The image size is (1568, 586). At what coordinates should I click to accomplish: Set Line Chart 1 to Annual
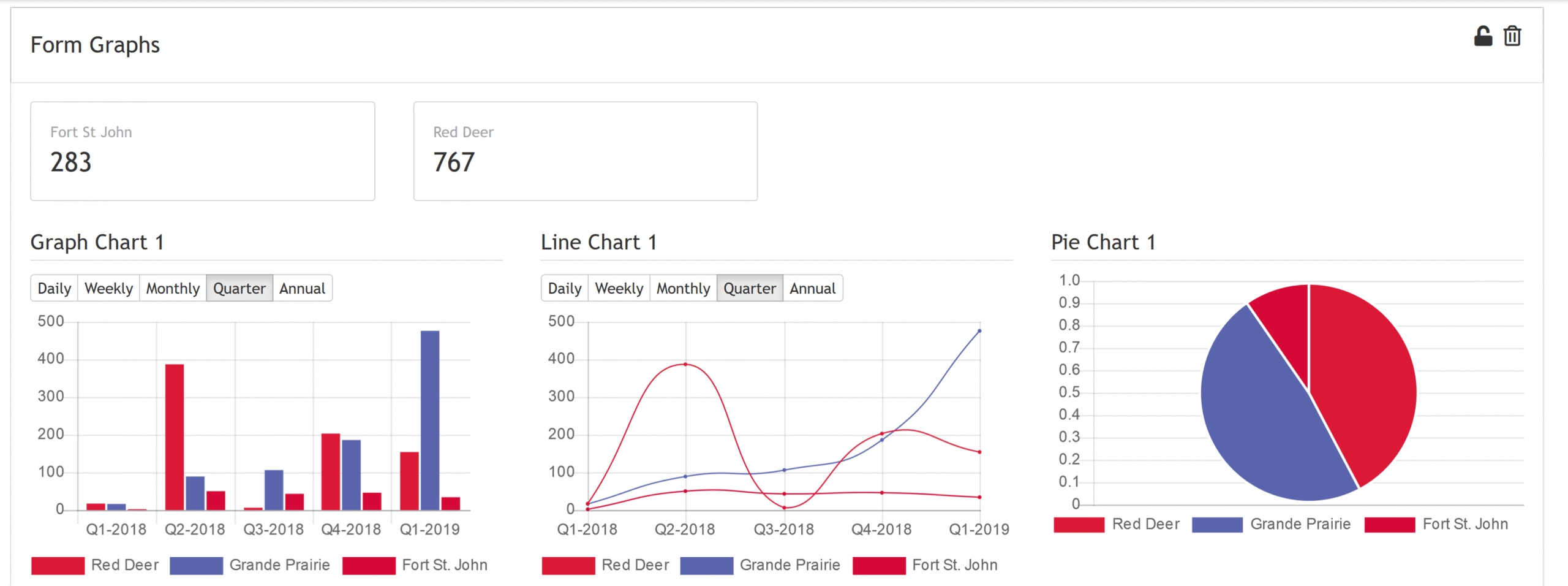(812, 288)
